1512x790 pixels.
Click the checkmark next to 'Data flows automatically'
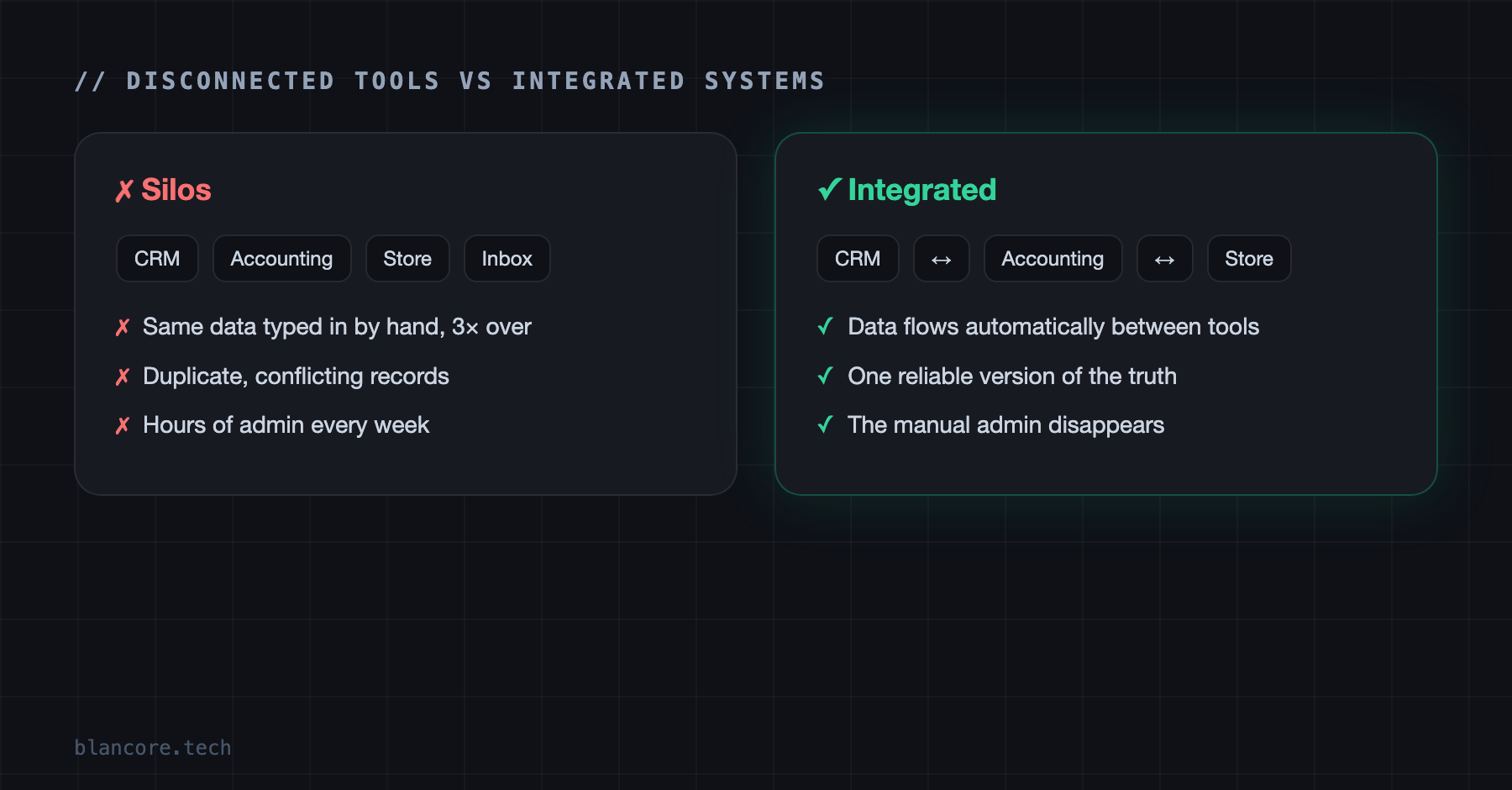[826, 326]
